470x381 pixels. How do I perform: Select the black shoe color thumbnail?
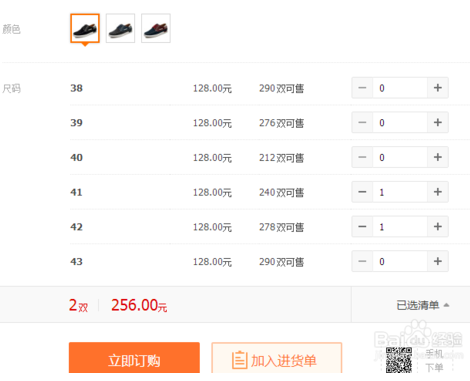[x=85, y=28]
